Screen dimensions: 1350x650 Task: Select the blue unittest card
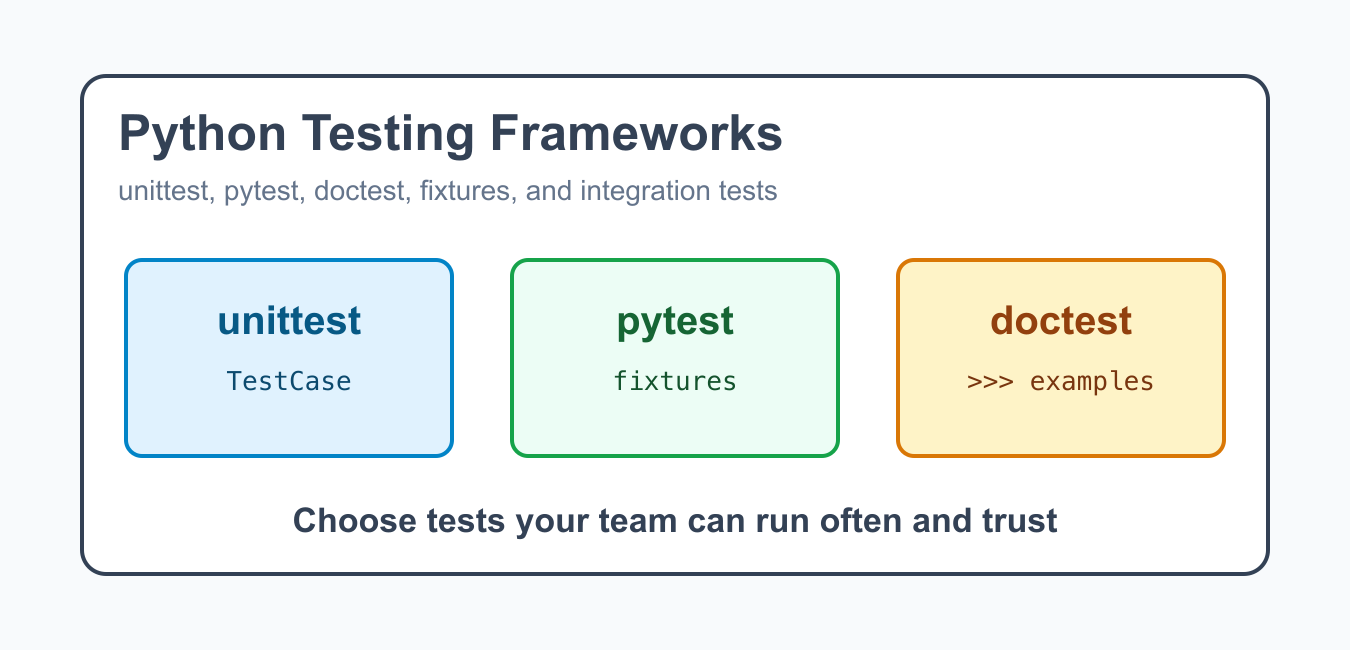click(289, 358)
